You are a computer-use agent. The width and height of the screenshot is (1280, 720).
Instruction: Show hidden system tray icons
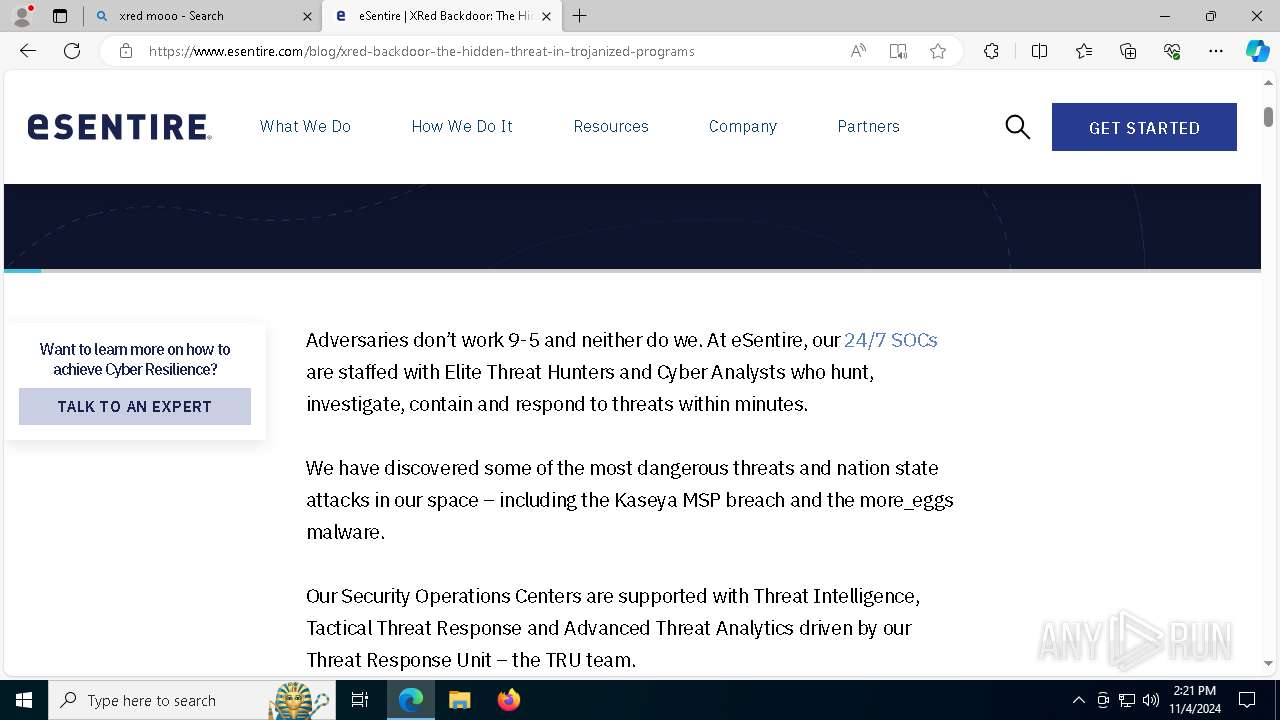click(x=1079, y=700)
